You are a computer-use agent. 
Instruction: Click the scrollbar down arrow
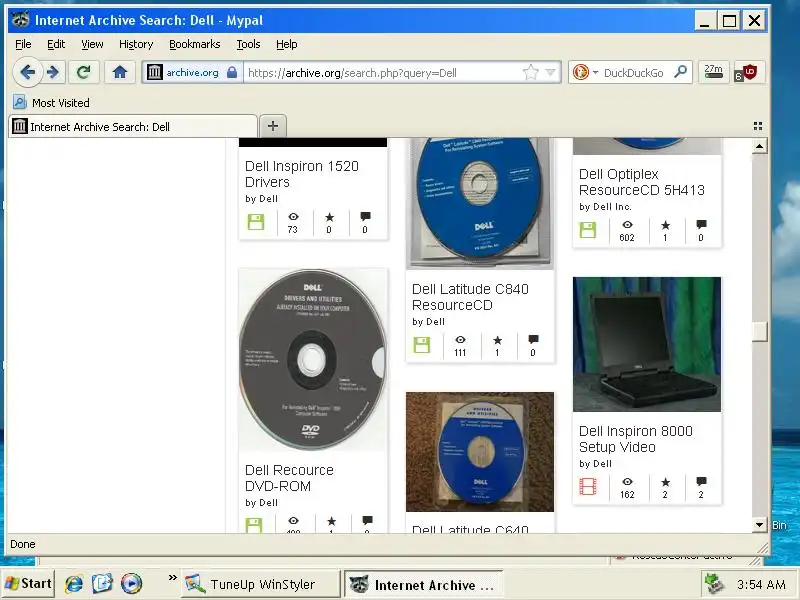tap(759, 524)
